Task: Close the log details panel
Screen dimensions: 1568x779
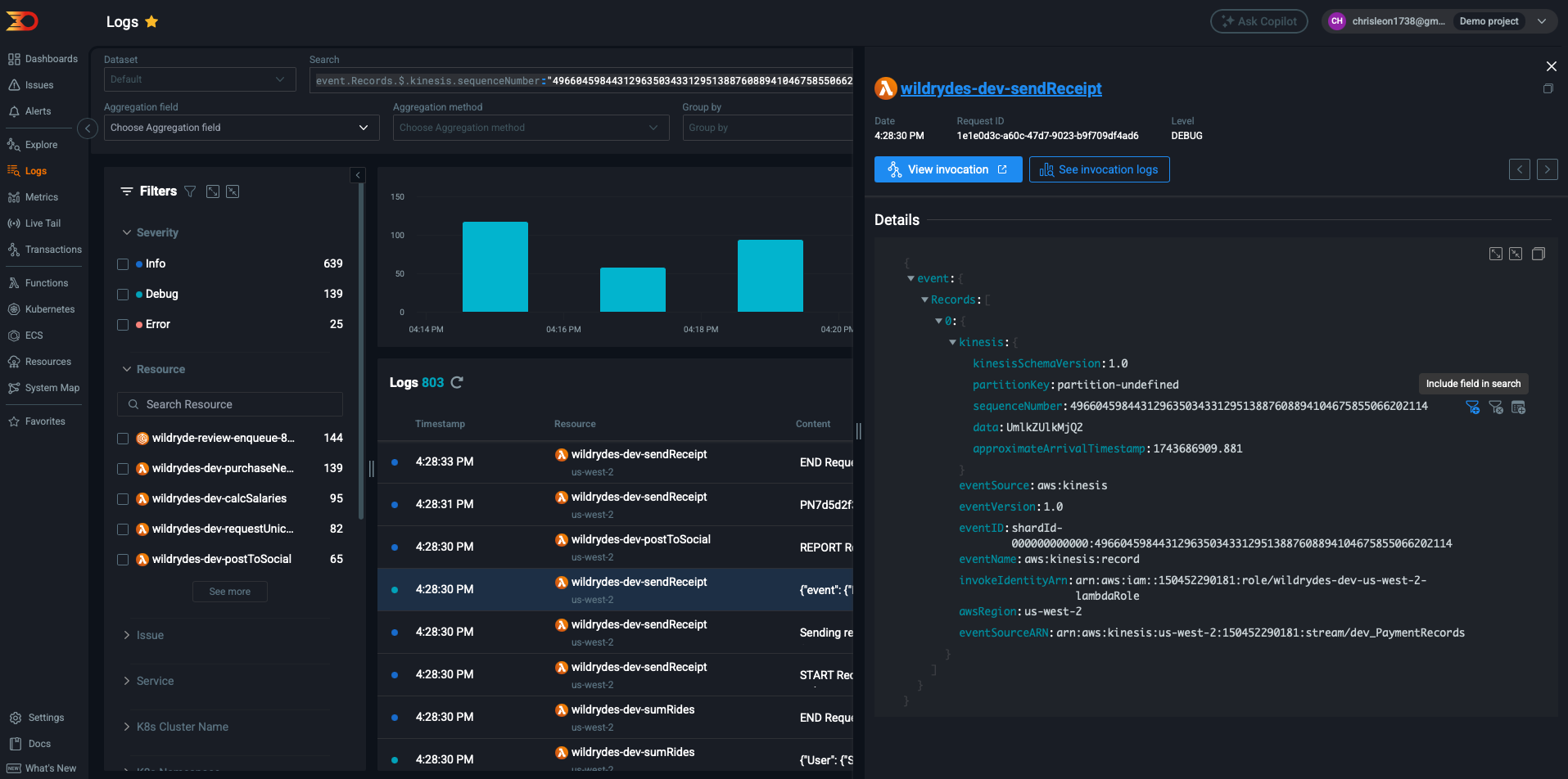Action: [x=1551, y=66]
